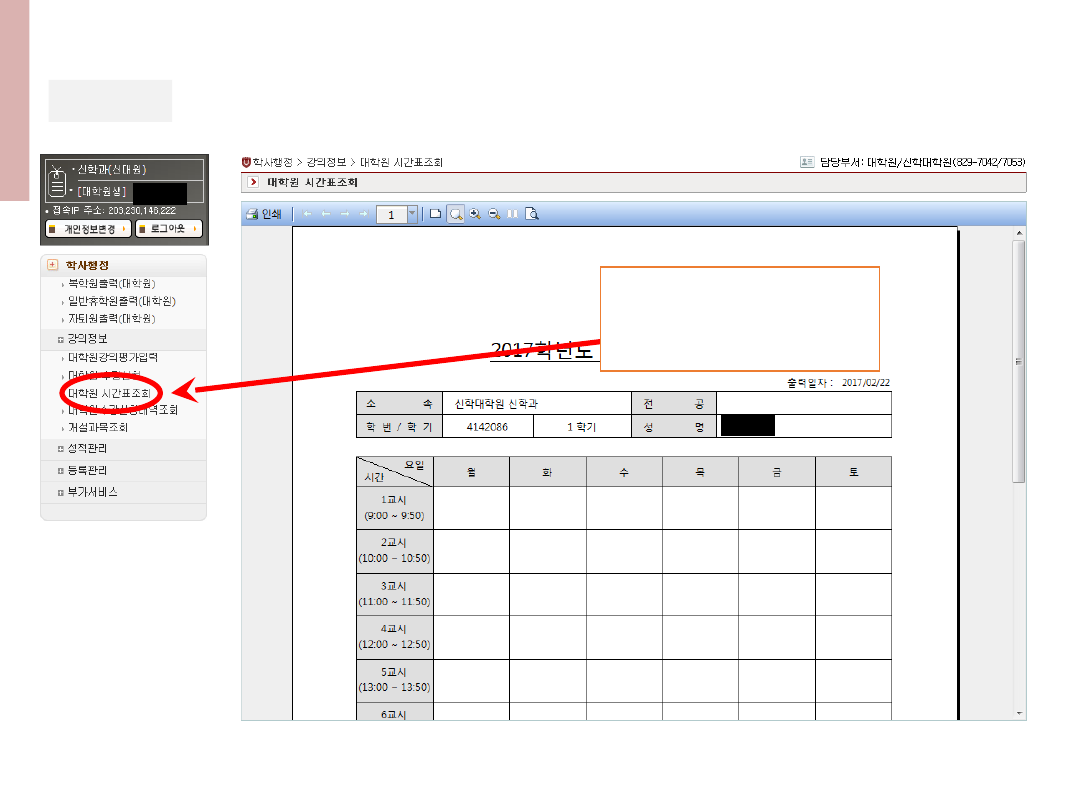Screen dimensions: 1080x810
Task: Jump to the last page arrow
Action: point(364,214)
